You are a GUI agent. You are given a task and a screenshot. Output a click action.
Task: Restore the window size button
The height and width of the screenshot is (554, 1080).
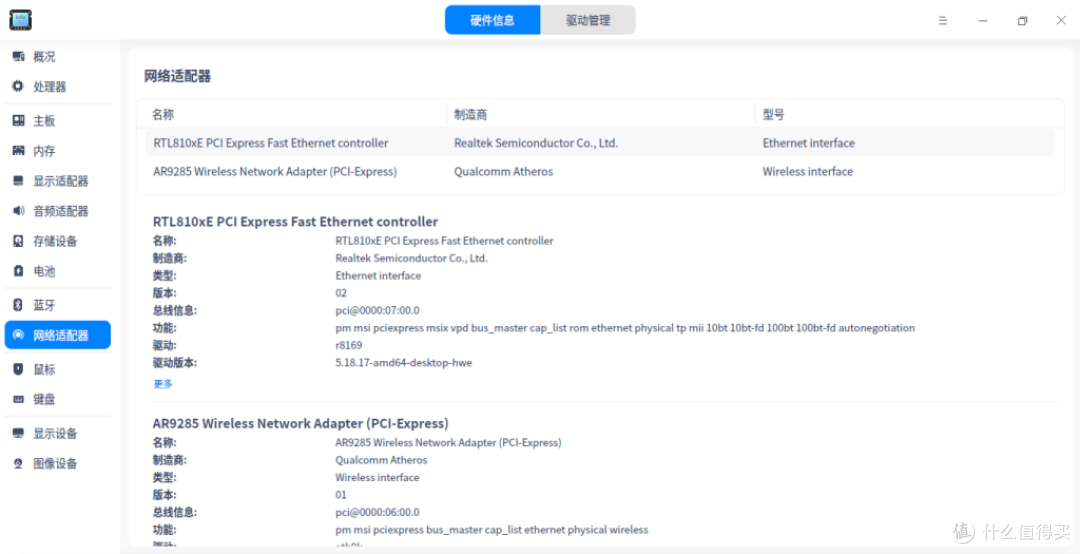click(1022, 21)
